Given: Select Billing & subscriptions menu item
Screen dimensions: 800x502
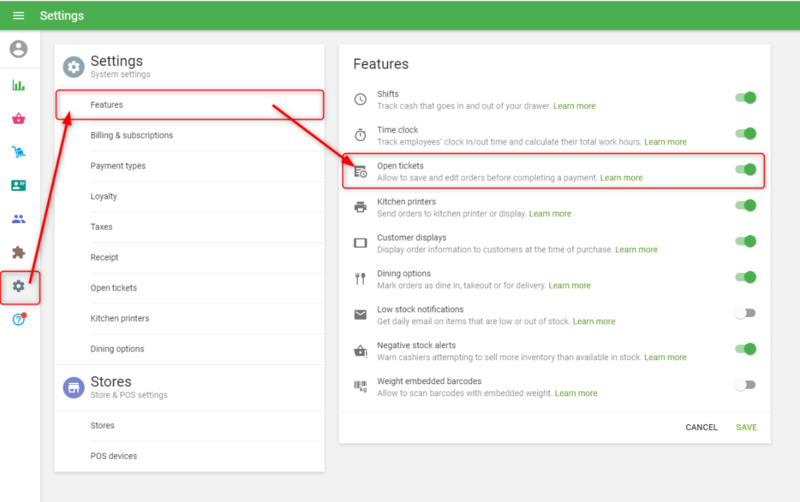Looking at the screenshot, I should pyautogui.click(x=131, y=135).
